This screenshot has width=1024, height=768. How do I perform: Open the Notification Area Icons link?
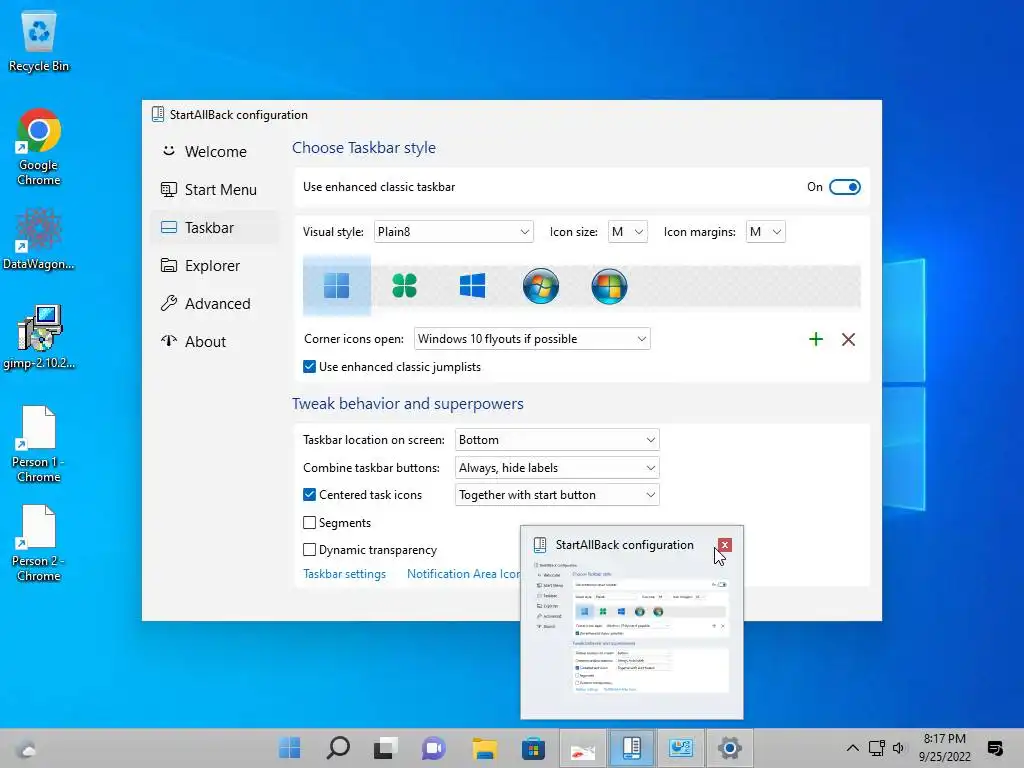[464, 574]
